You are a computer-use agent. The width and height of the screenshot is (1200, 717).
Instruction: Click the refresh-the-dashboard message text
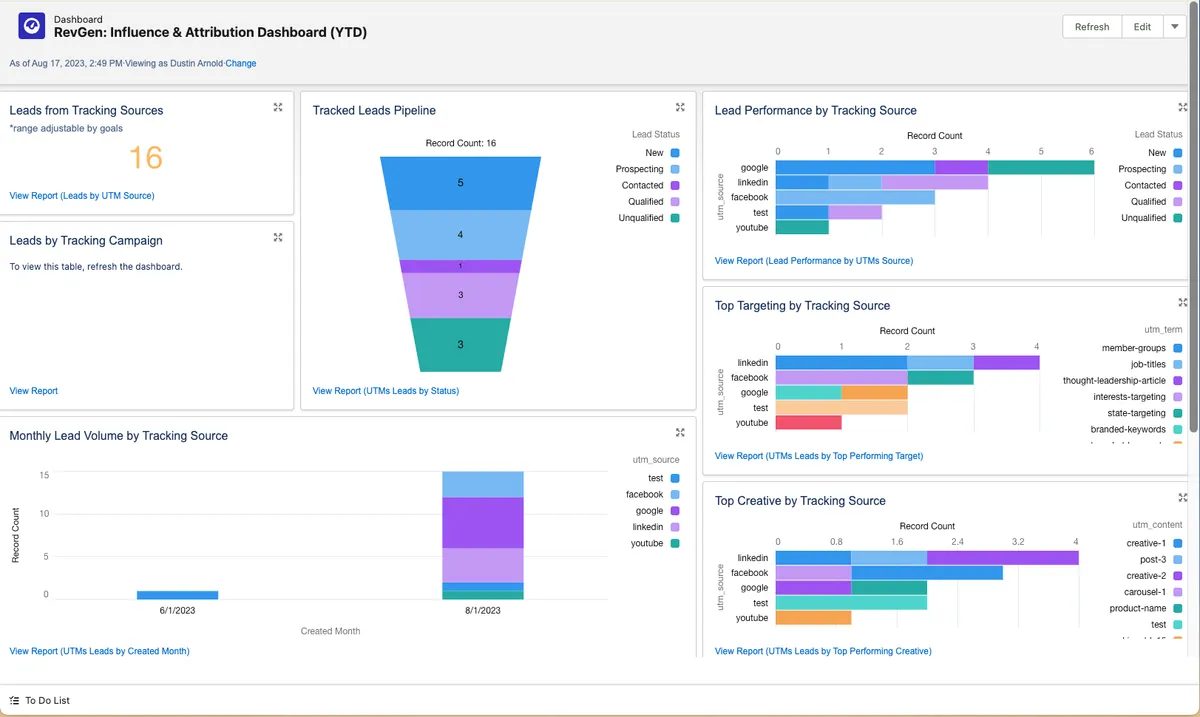coord(96,267)
